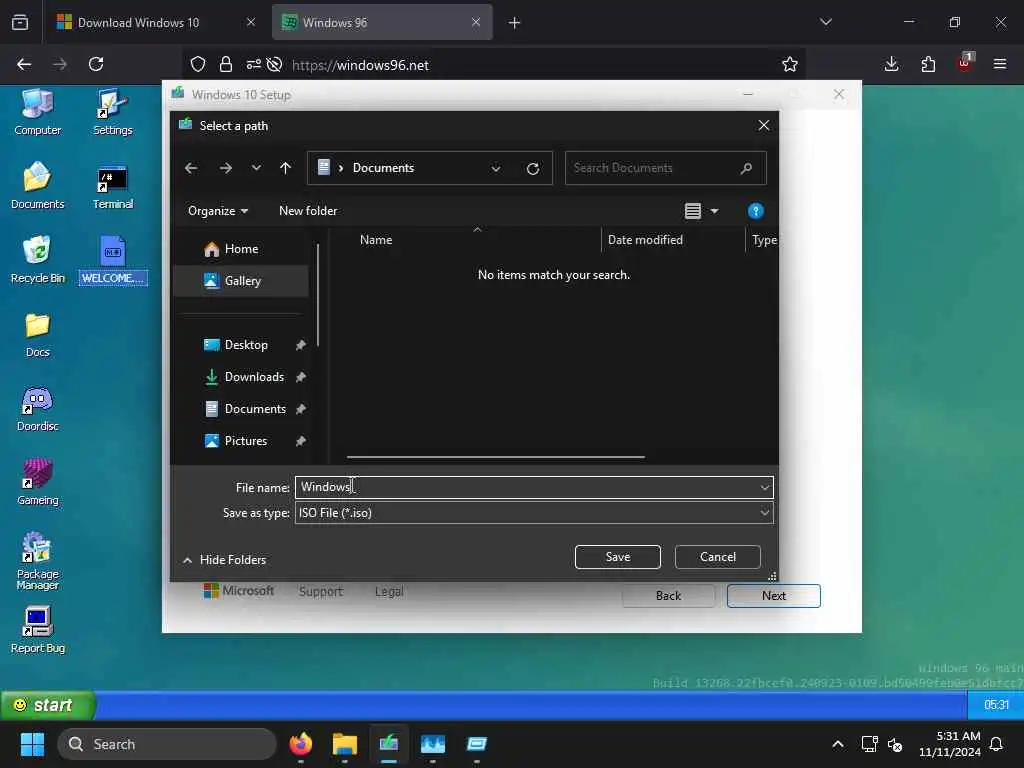Open the Package Manager shortcut
1024x768 pixels.
point(37,561)
